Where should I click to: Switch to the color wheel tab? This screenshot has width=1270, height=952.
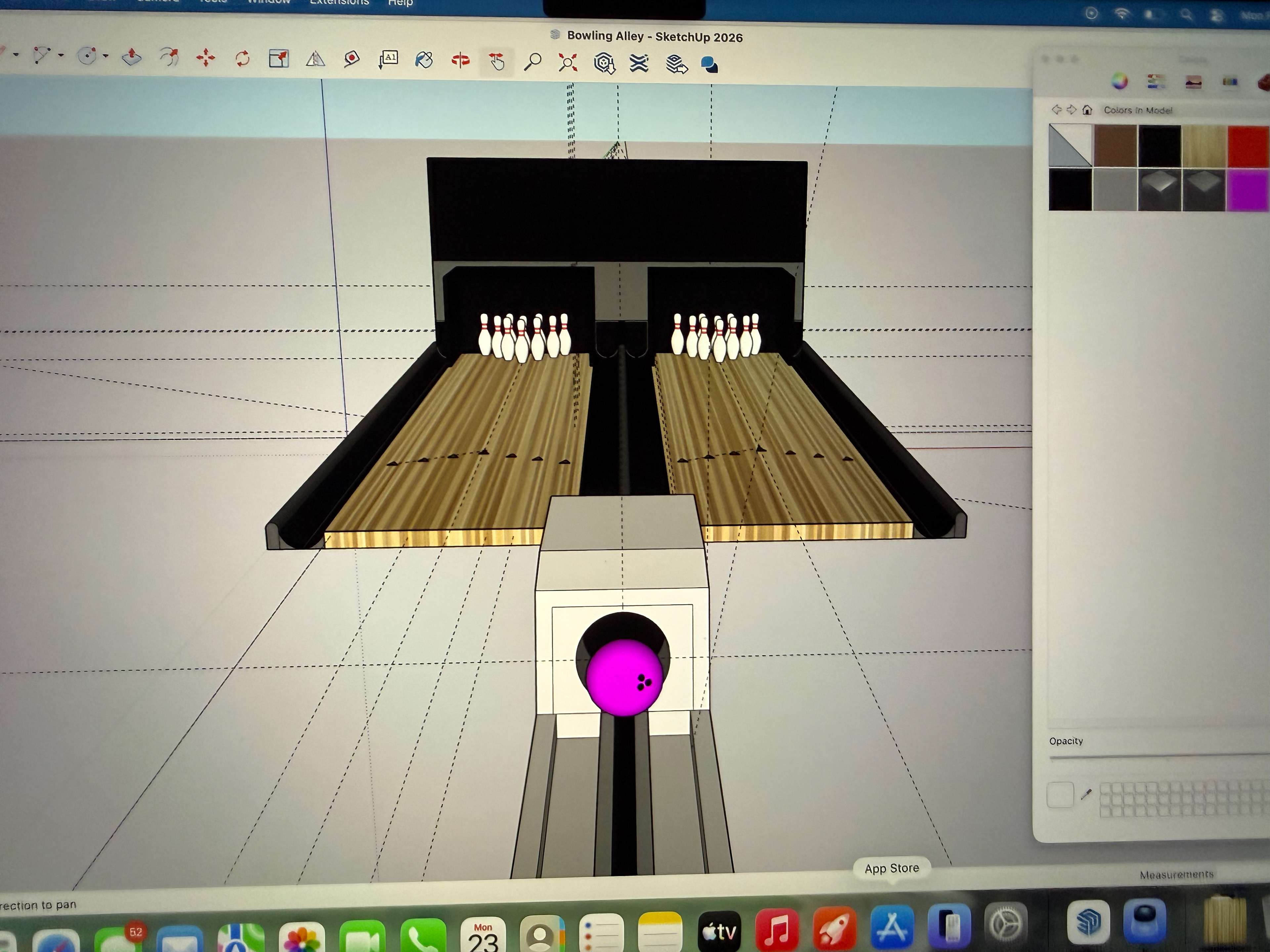point(1119,82)
